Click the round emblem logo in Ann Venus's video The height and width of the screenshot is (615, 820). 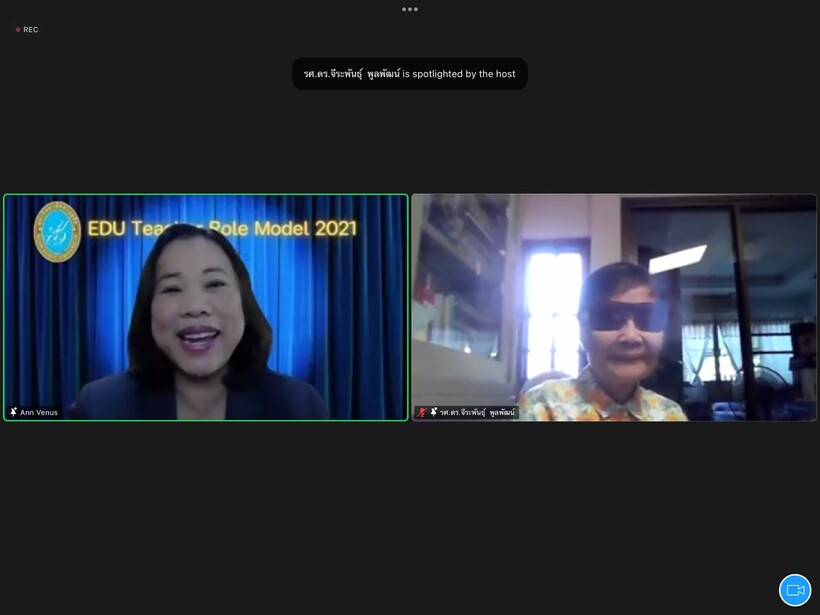(57, 232)
